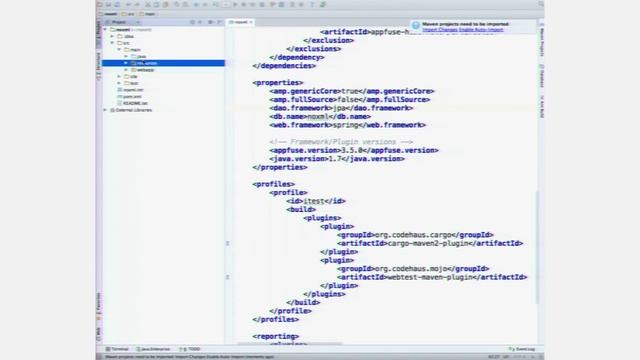The width and height of the screenshot is (640, 360).
Task: Click the Maven import message in status bar
Action: (190, 357)
